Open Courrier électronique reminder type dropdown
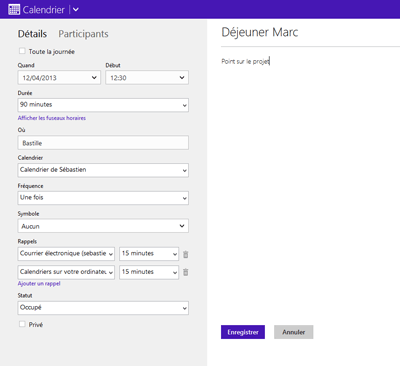Image resolution: width=400 pixels, height=366 pixels. (66, 254)
